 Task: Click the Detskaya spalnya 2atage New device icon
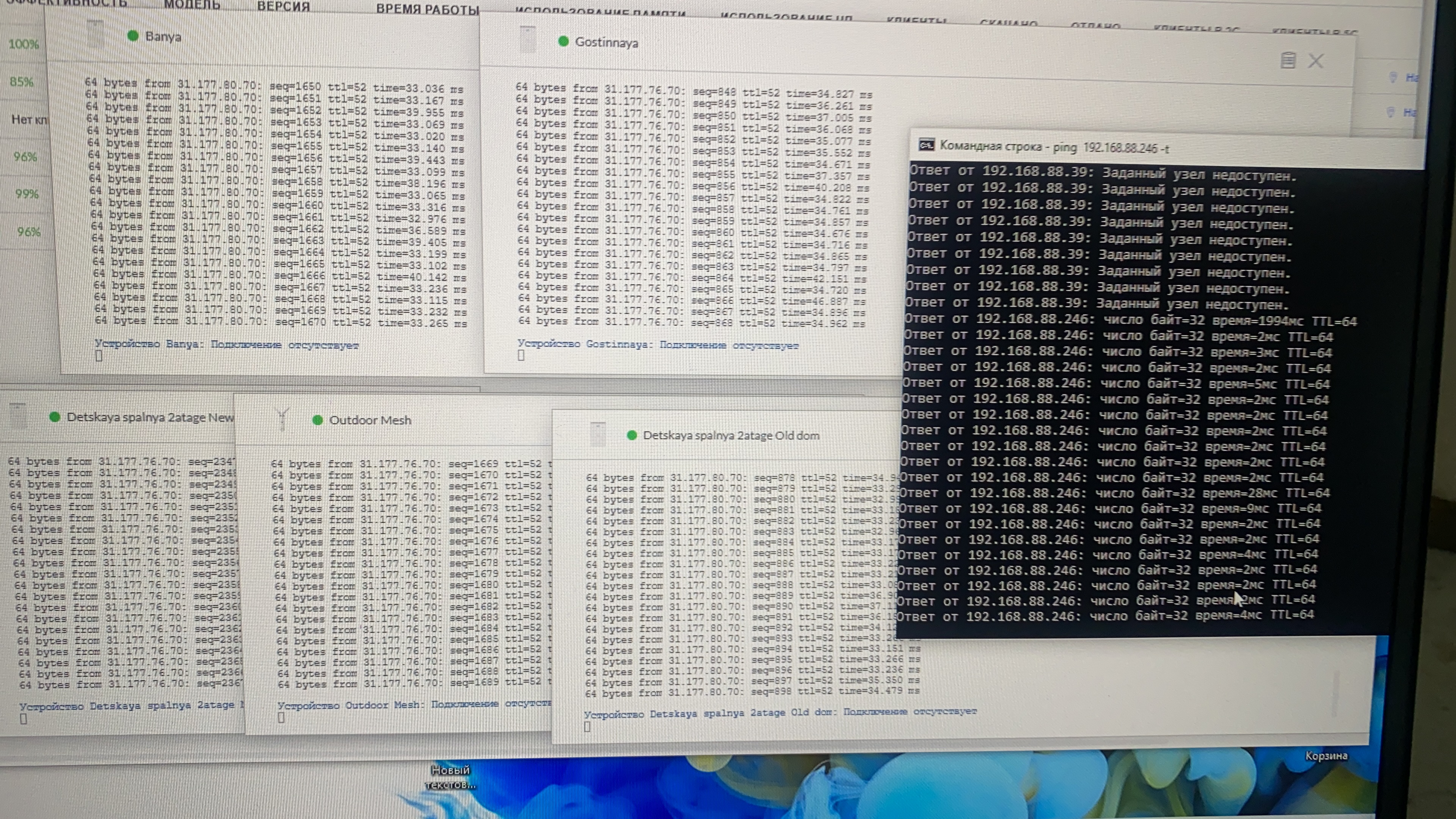[x=18, y=416]
